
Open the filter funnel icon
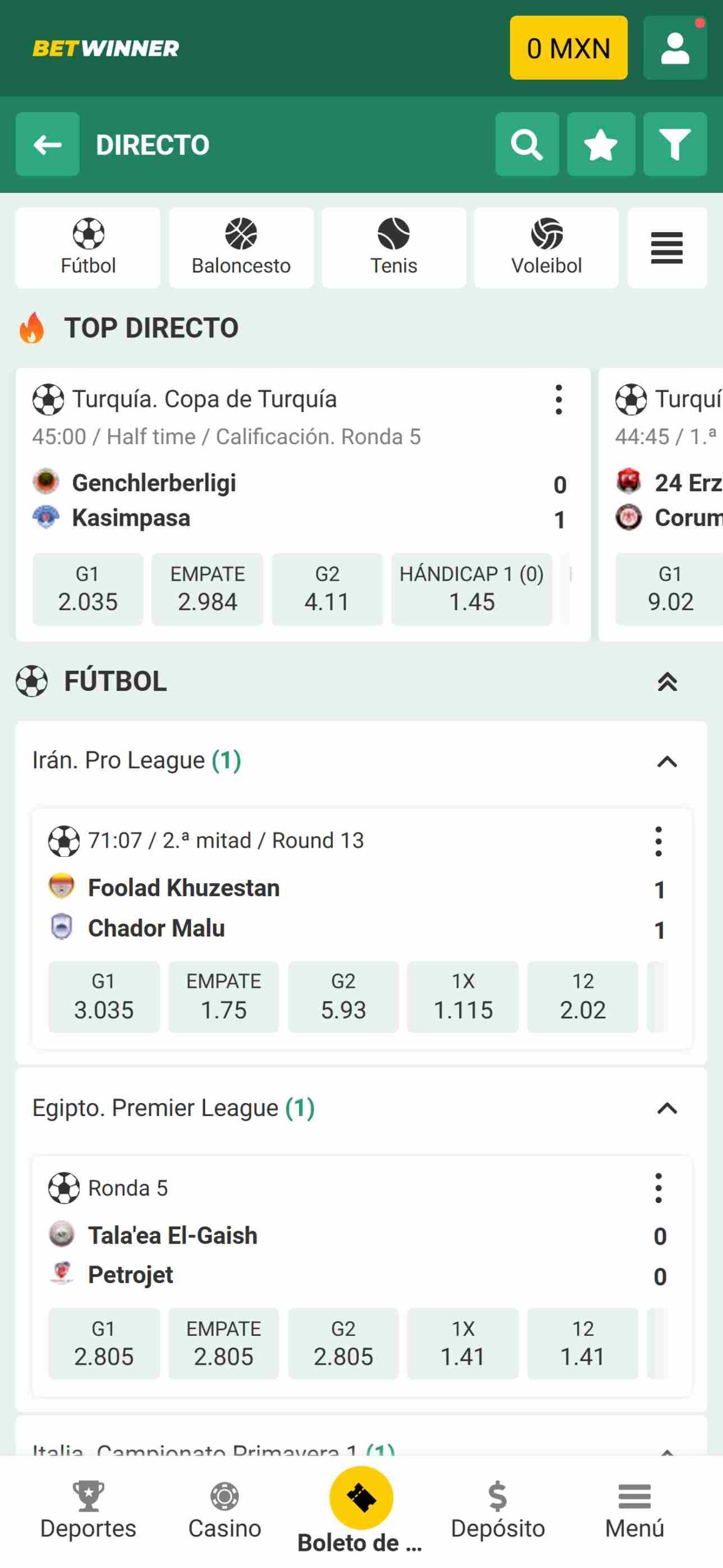(675, 145)
